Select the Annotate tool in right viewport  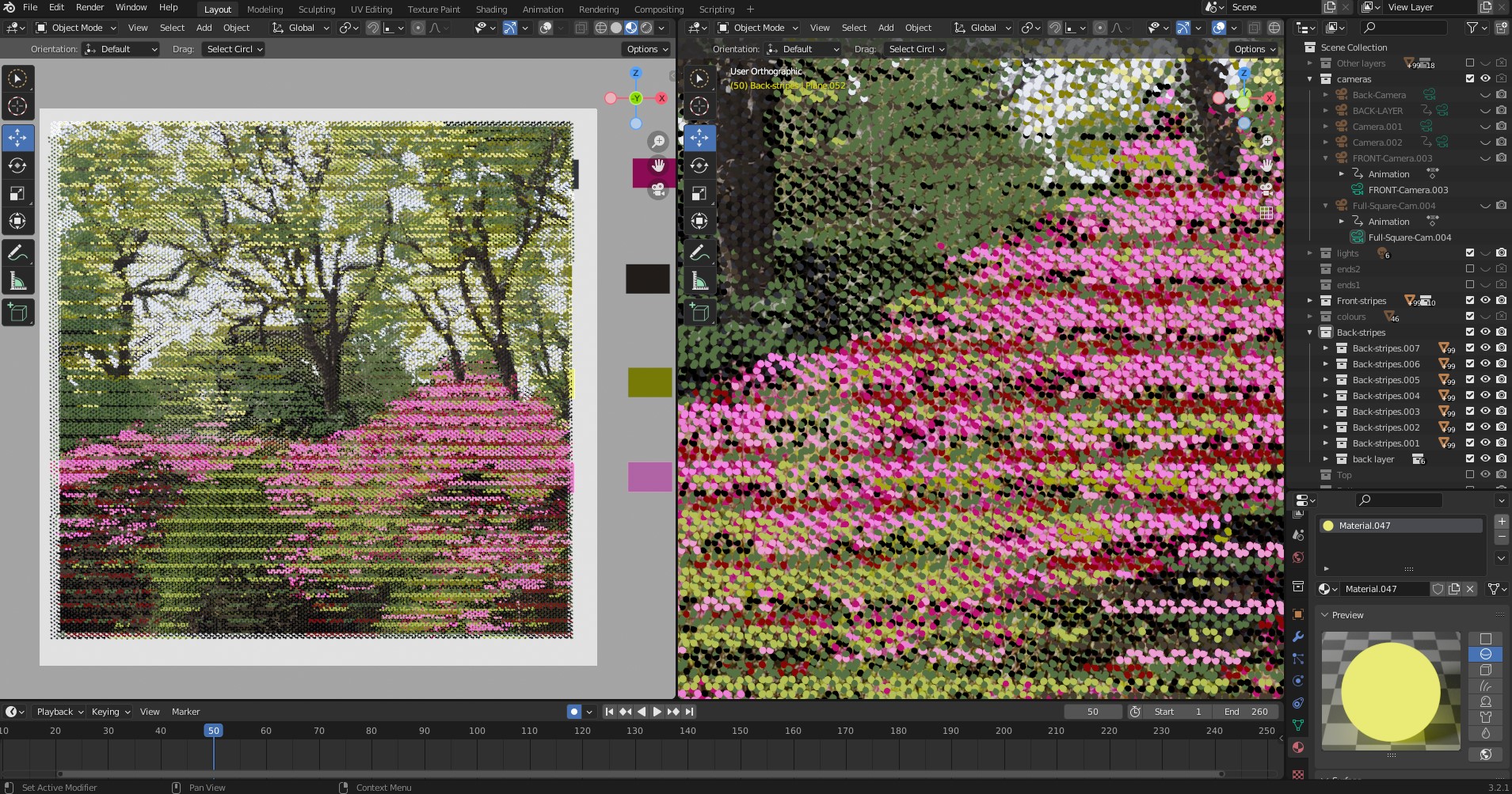click(699, 253)
